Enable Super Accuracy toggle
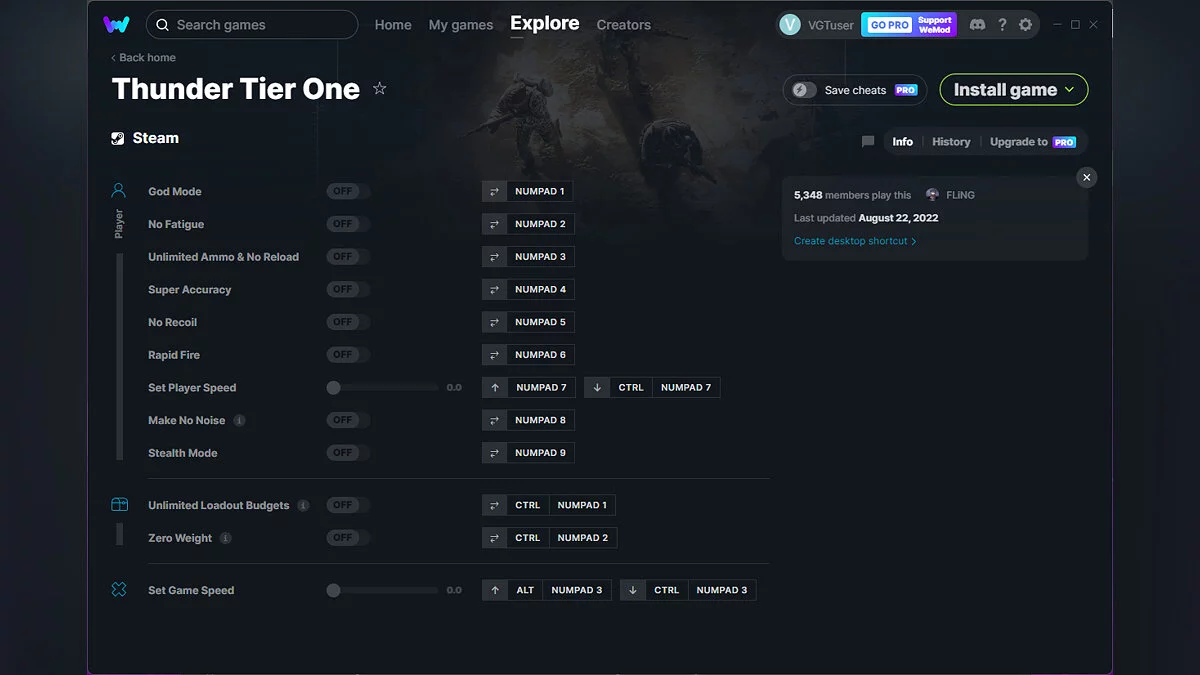This screenshot has width=1200, height=675. coord(348,289)
